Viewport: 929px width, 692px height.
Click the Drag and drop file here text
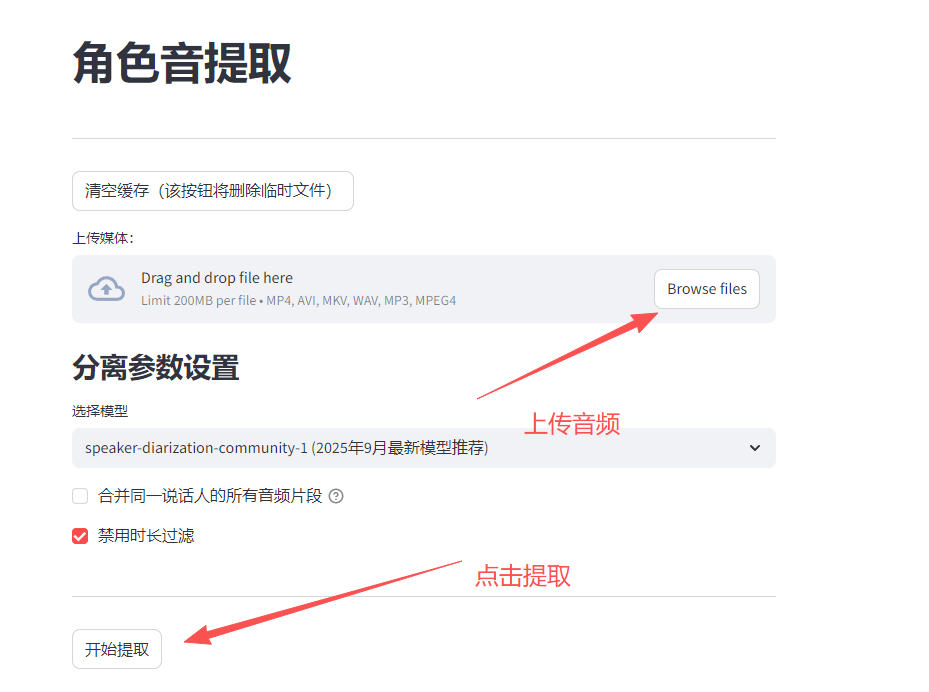(x=217, y=278)
